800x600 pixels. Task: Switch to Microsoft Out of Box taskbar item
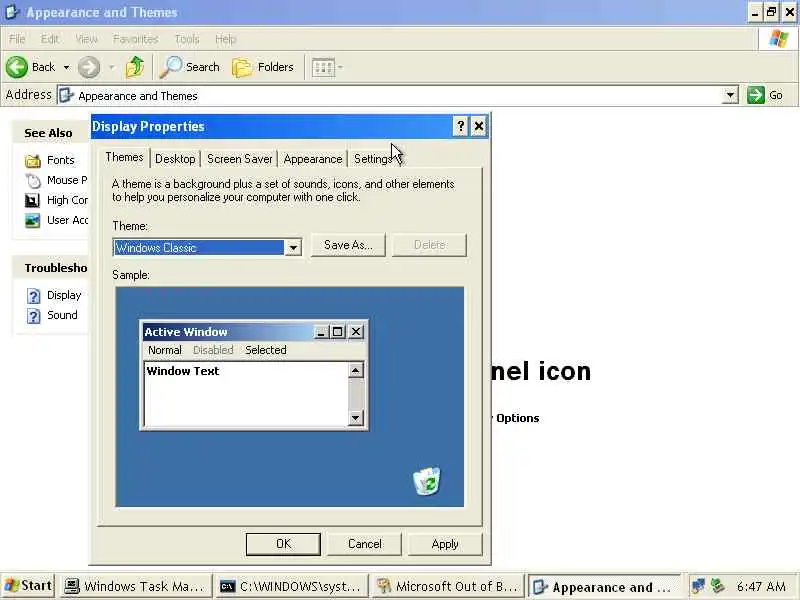(x=448, y=586)
